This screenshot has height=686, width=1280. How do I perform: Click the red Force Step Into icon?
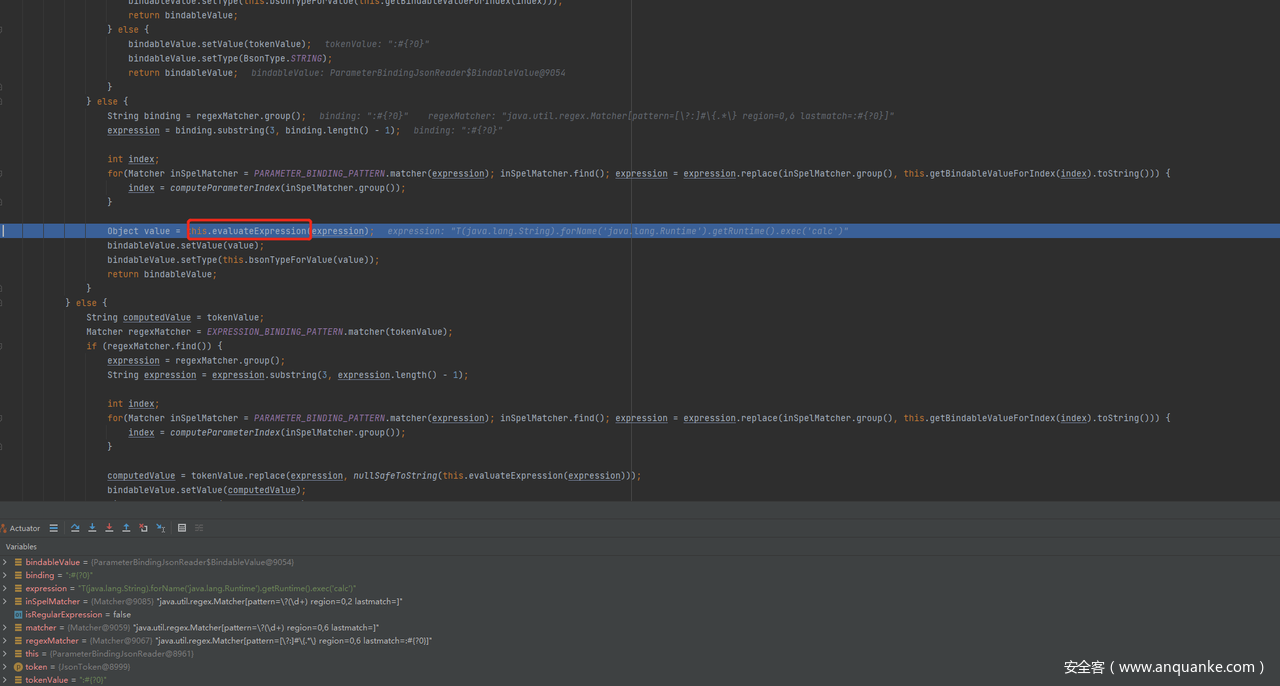click(x=109, y=528)
